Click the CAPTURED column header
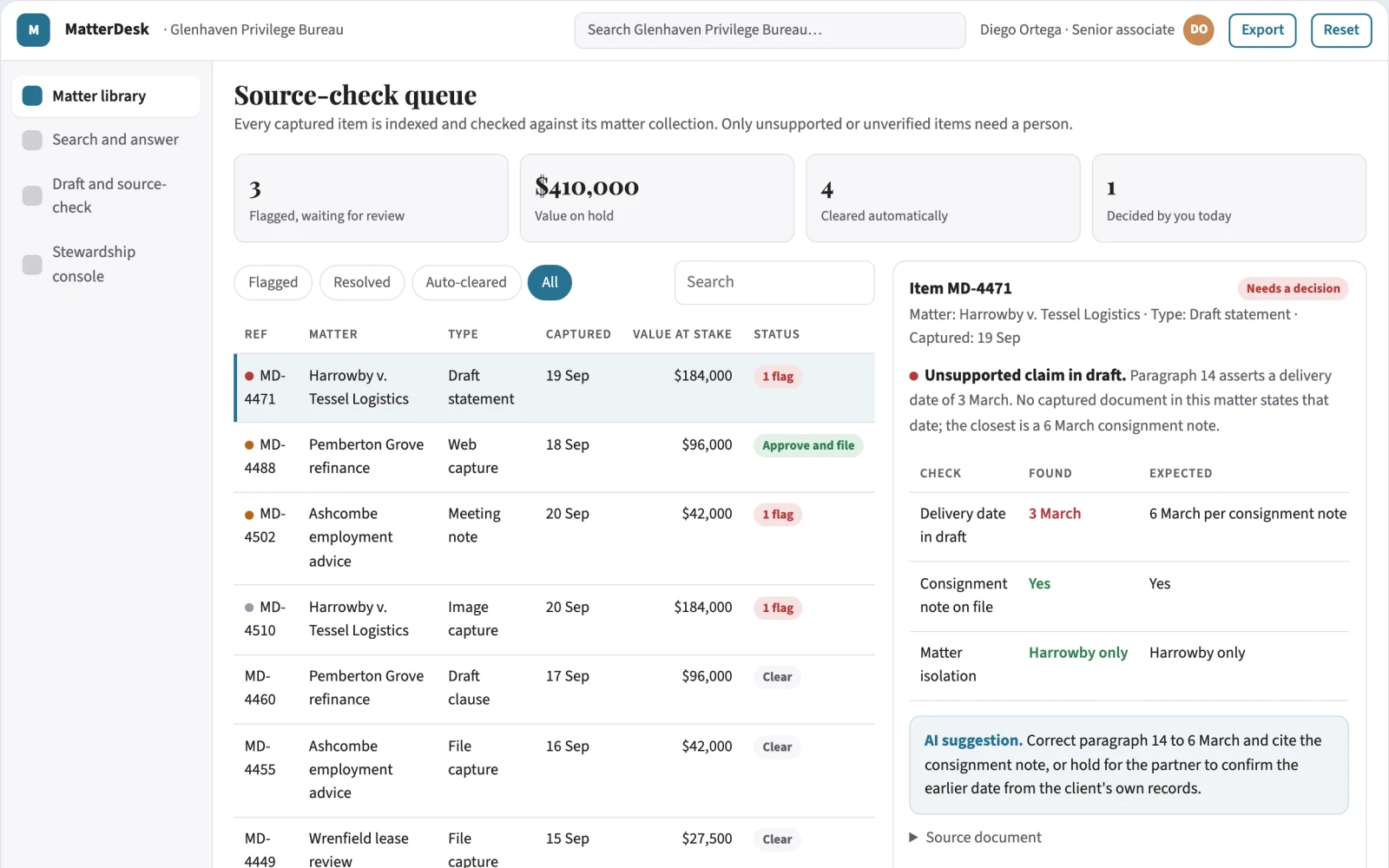 pyautogui.click(x=578, y=334)
